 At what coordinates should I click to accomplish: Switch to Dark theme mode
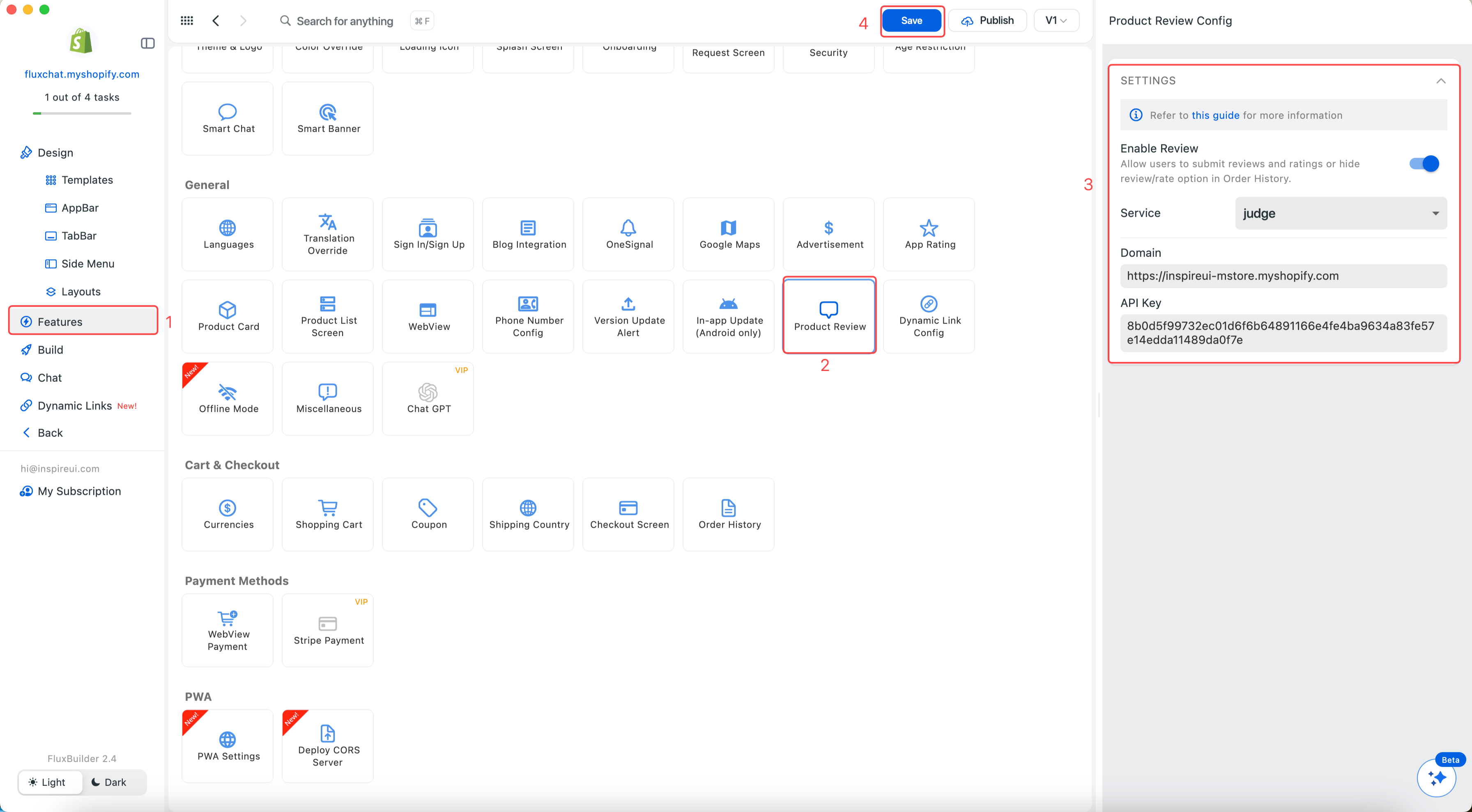[x=108, y=782]
